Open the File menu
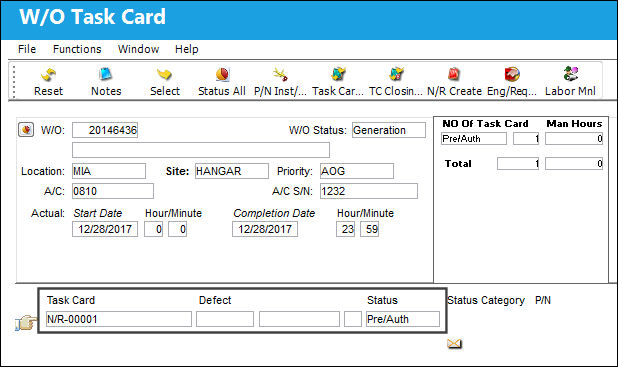Screen dimensions: 618x367 pos(27,49)
